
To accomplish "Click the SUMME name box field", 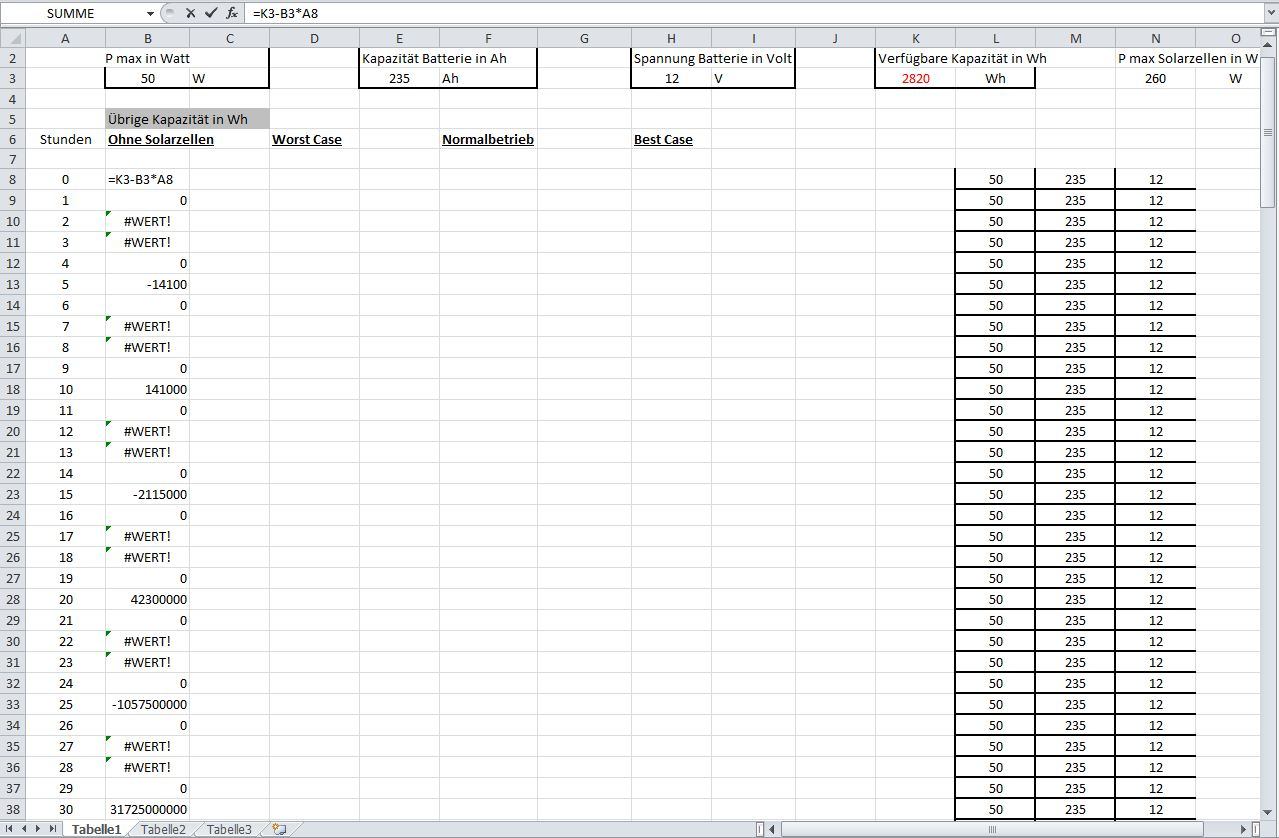I will tap(72, 14).
